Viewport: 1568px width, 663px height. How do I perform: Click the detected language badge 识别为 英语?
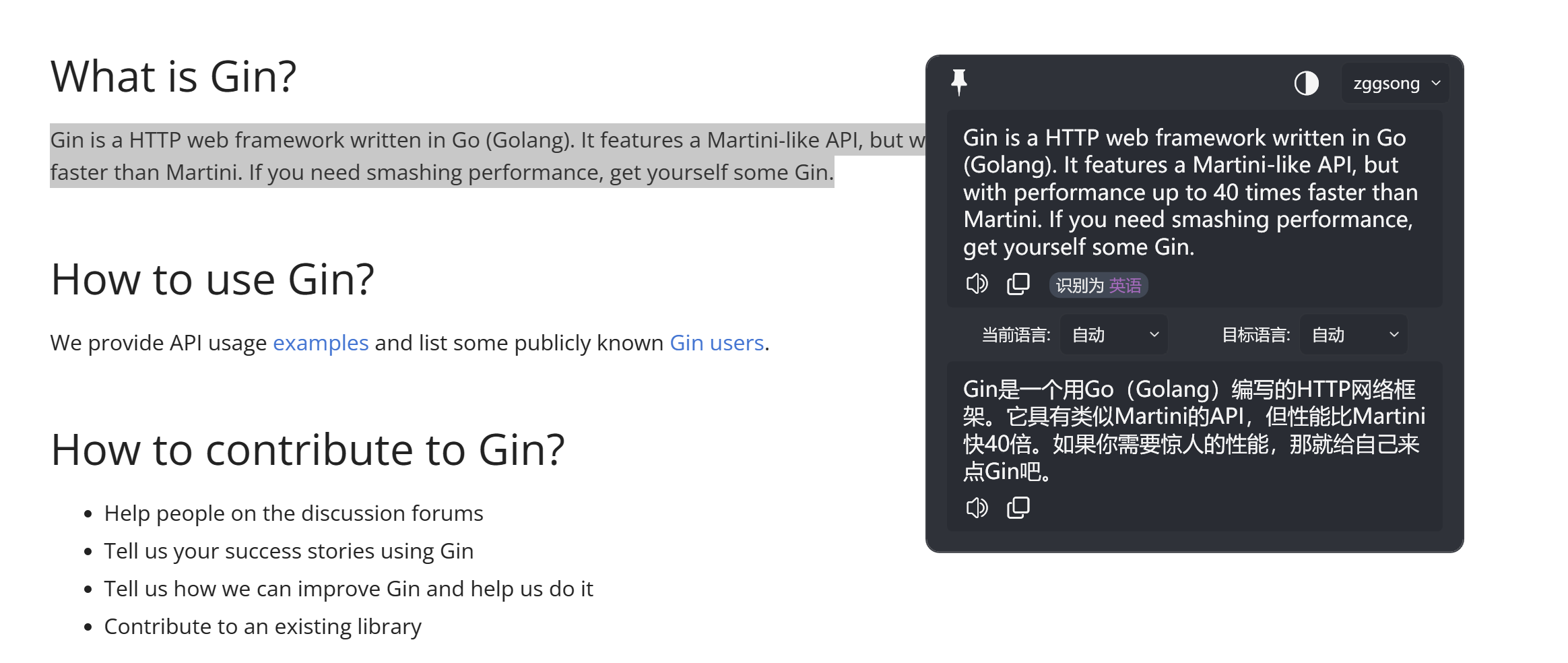(x=1099, y=285)
